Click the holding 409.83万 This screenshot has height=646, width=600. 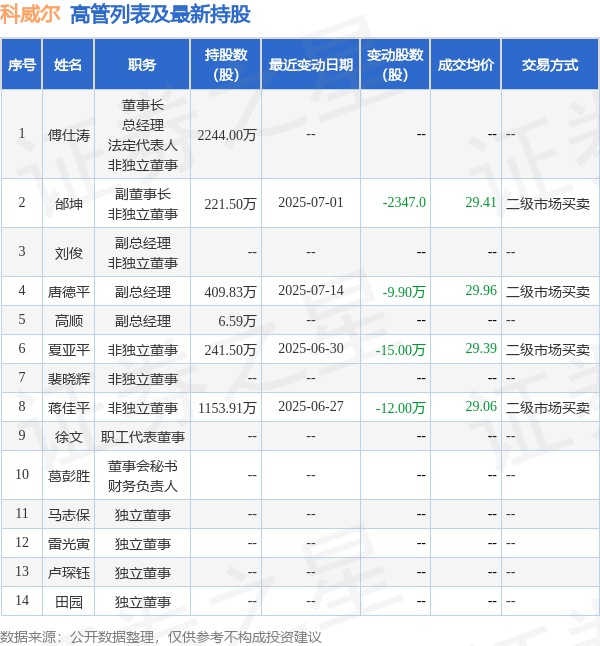click(230, 292)
